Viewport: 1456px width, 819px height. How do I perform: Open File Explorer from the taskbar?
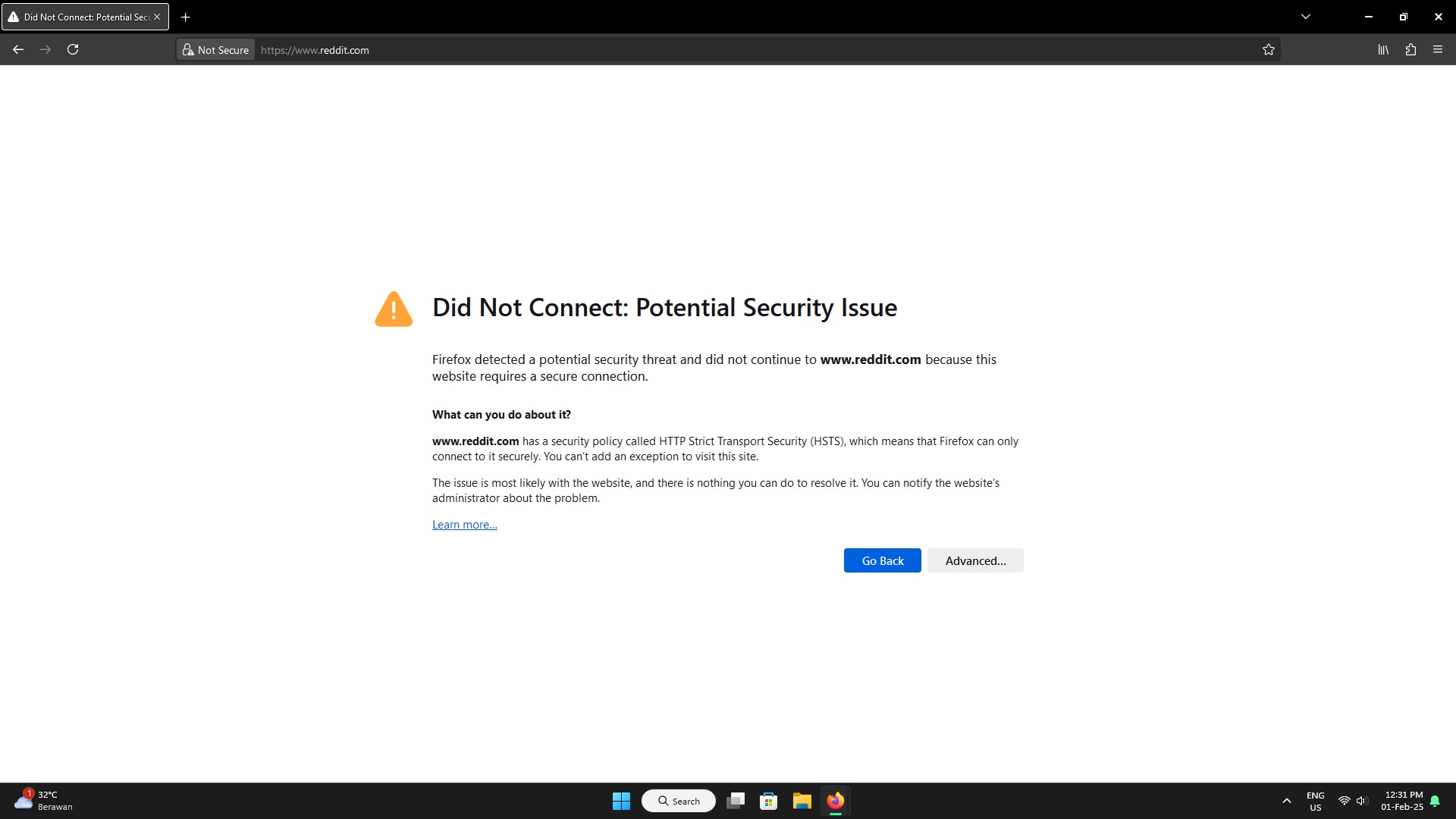pyautogui.click(x=802, y=801)
